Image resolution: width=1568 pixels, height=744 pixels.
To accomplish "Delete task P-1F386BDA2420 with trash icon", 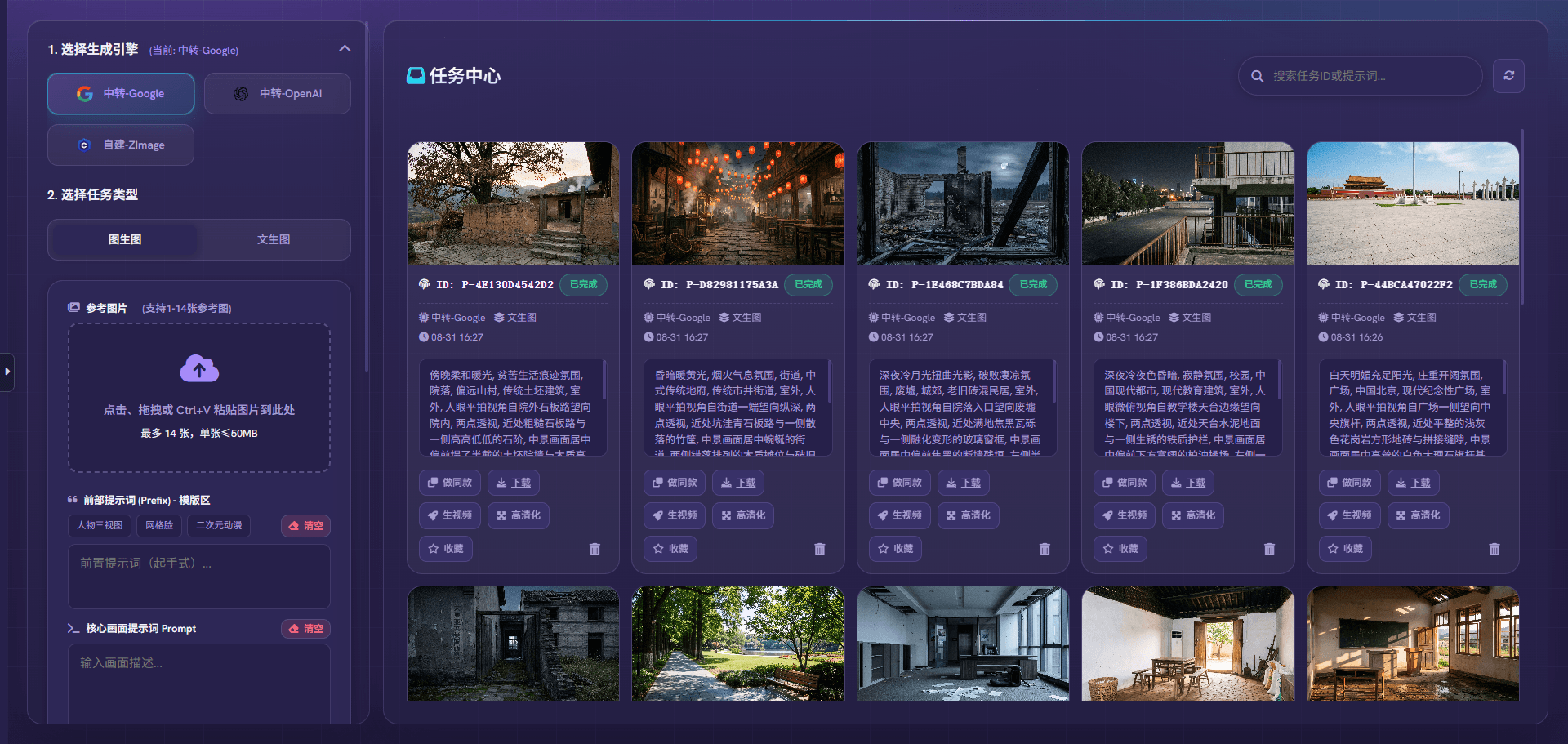I will 1269,549.
